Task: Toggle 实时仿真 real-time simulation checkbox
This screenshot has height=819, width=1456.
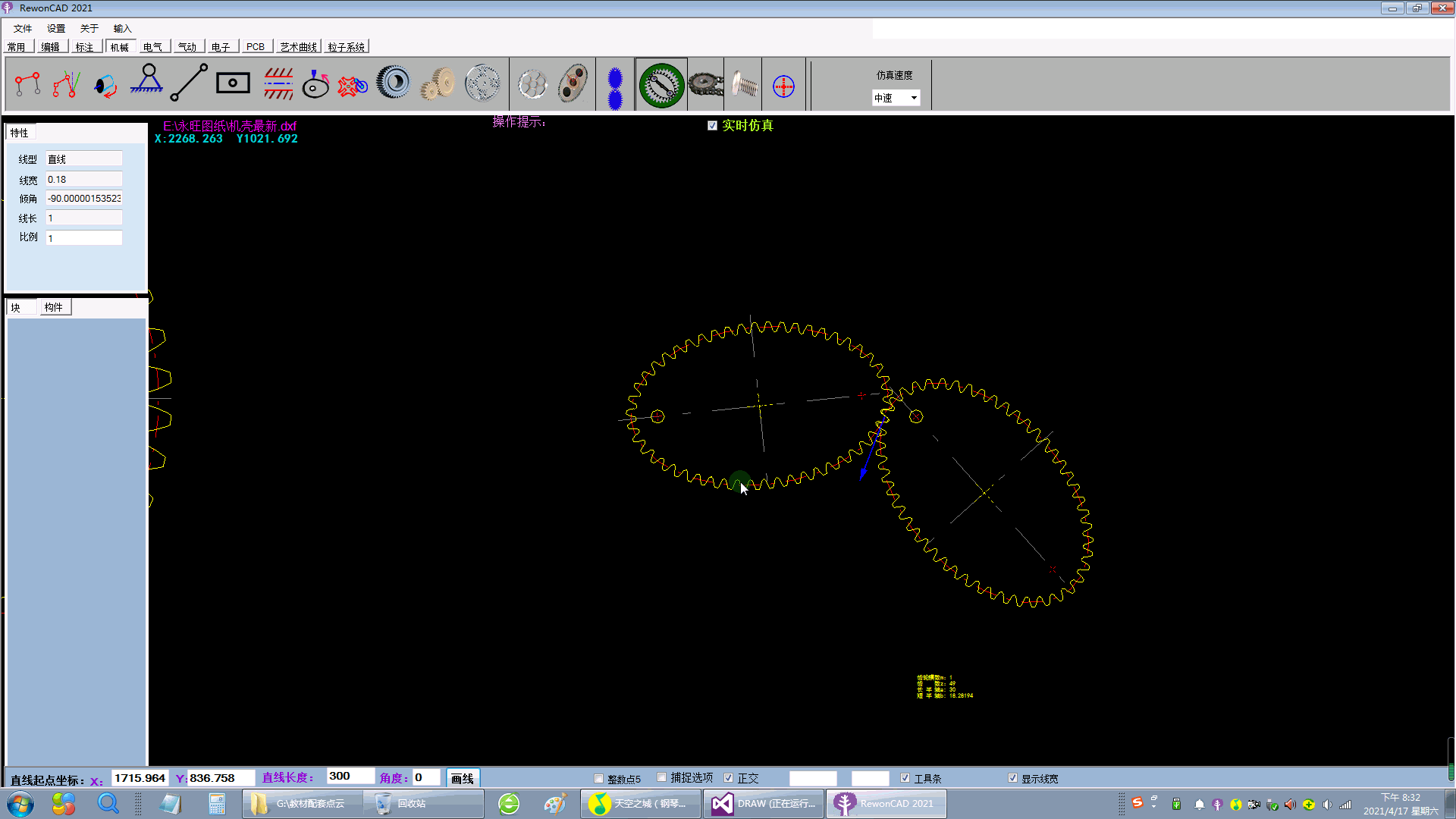Action: pyautogui.click(x=712, y=126)
